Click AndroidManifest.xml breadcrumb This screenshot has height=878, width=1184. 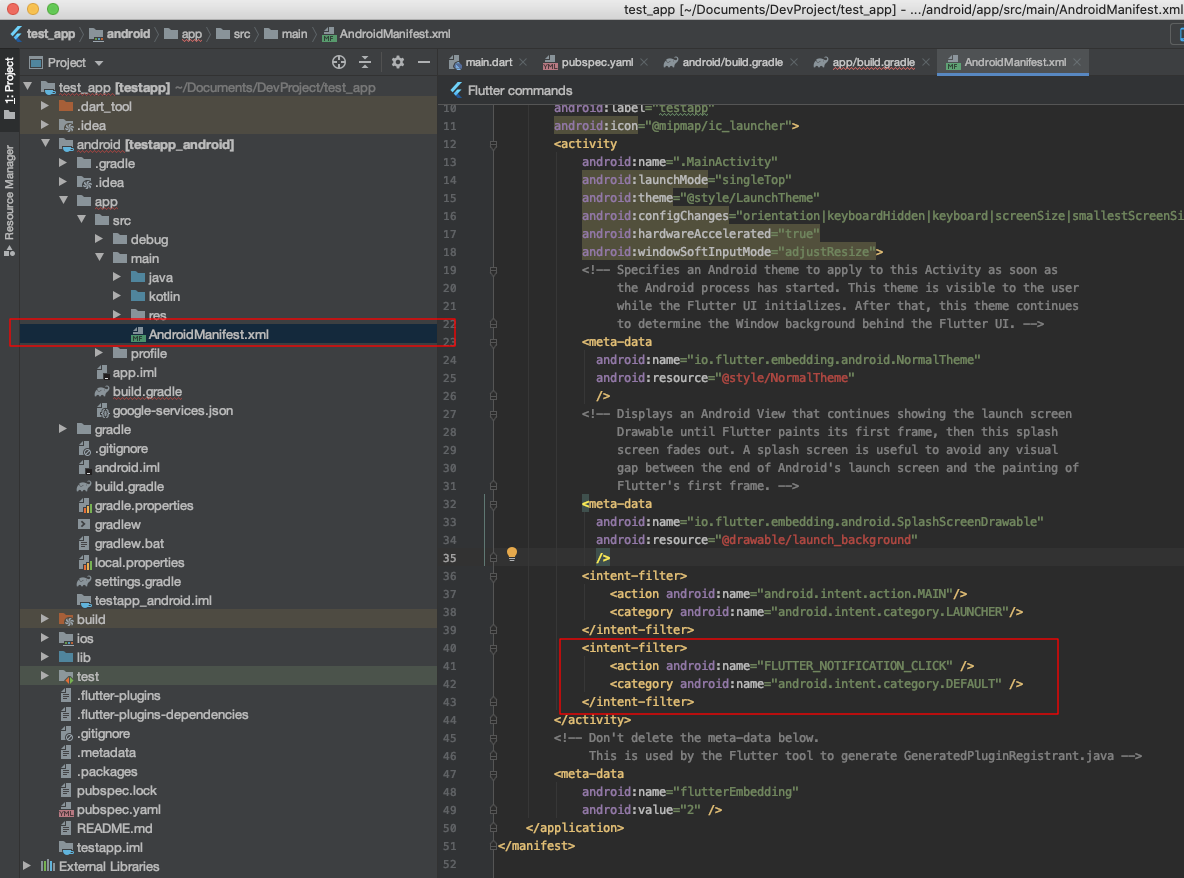[x=387, y=34]
